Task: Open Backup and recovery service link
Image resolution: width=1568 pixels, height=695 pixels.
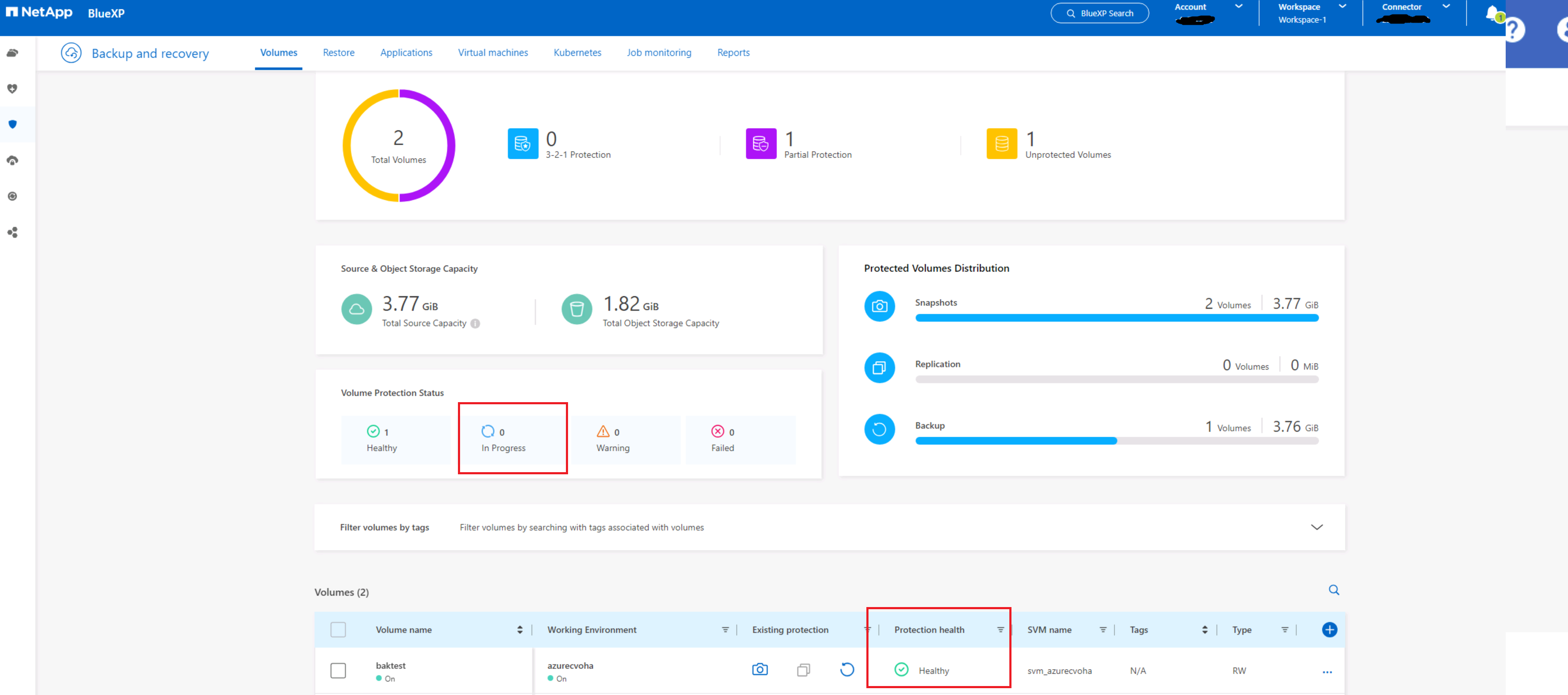Action: pos(150,53)
